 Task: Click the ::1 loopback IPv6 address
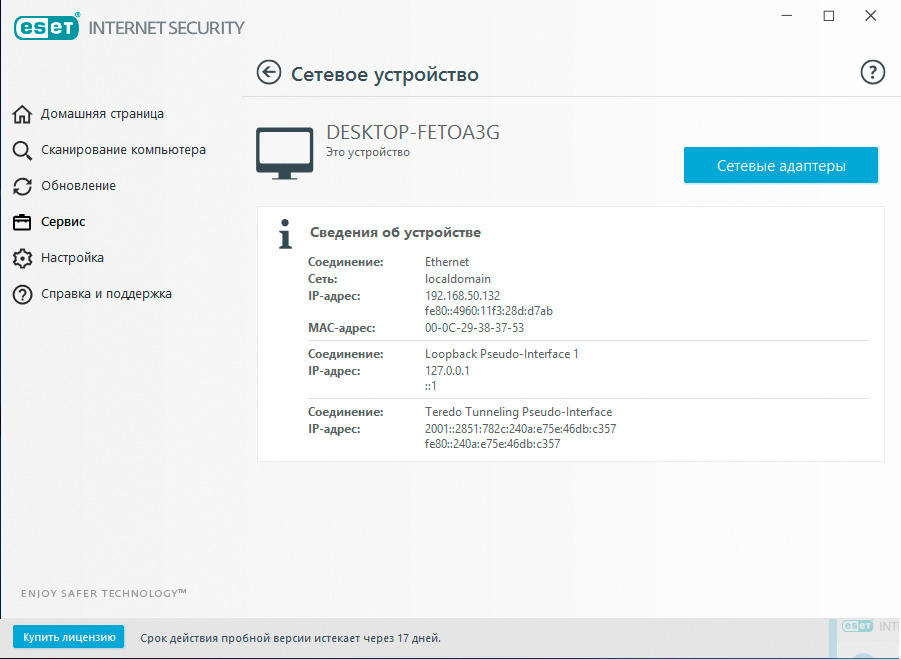[430, 386]
